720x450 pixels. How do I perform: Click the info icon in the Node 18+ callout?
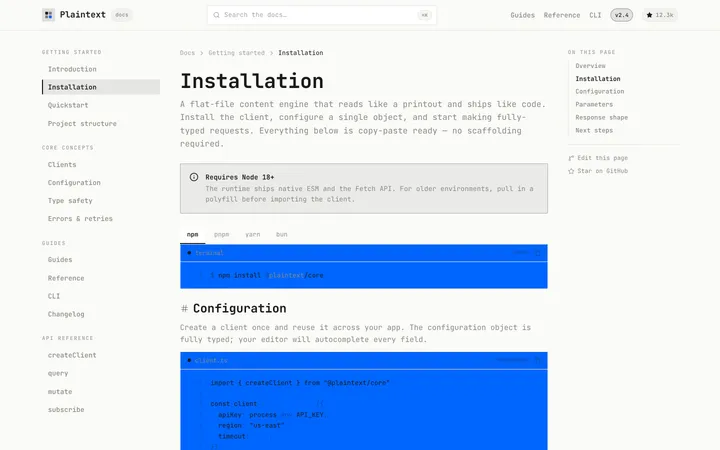tap(194, 177)
